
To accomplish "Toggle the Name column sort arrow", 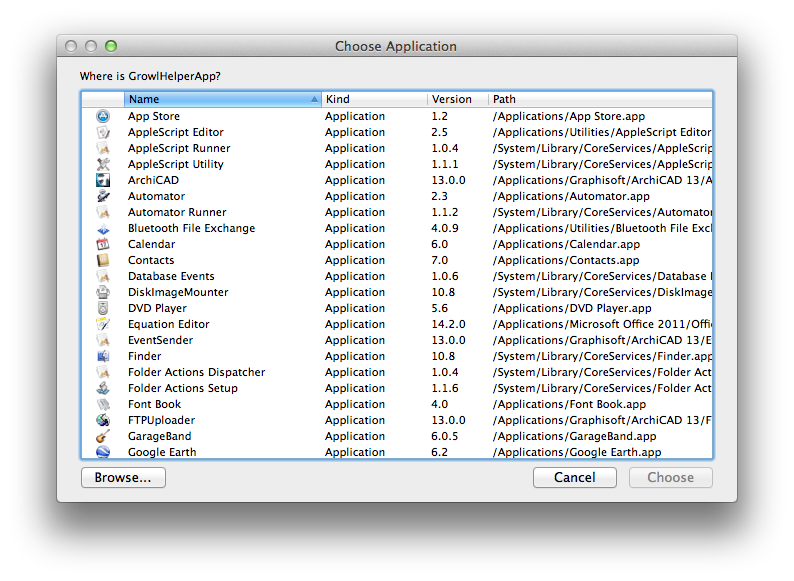I will click(x=314, y=99).
